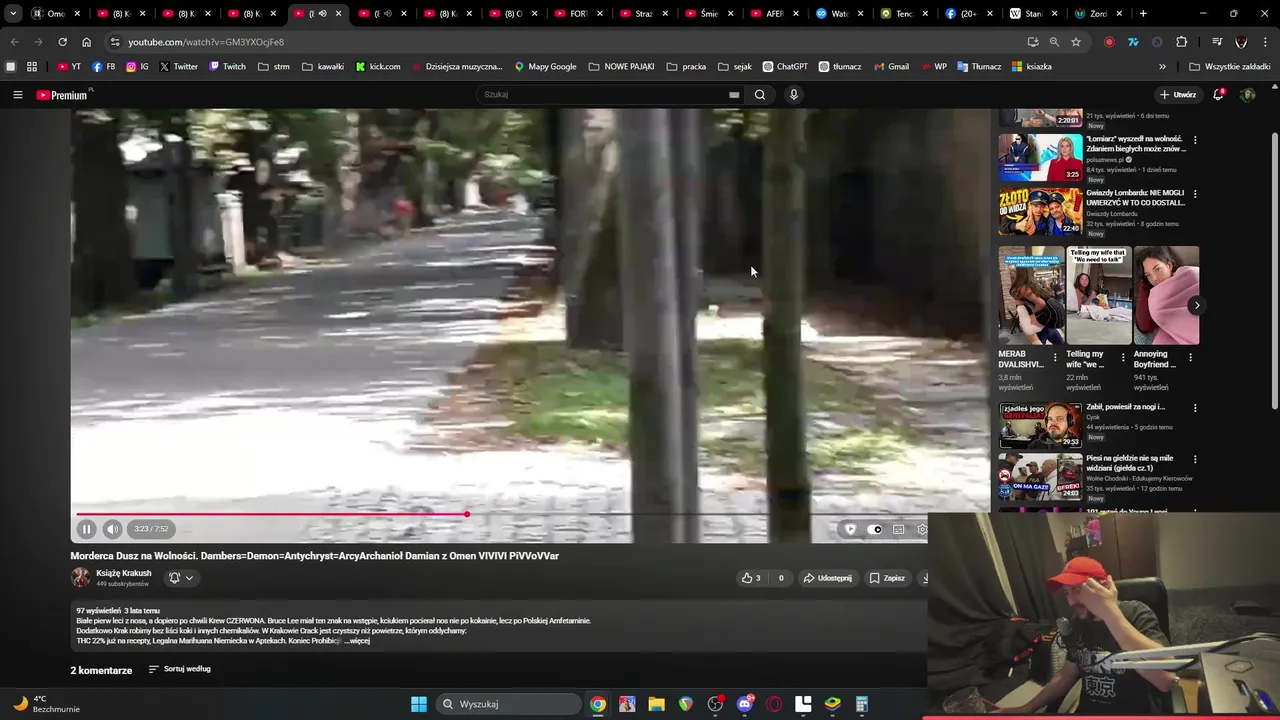Viewport: 1280px width, 720px height.
Task: Click the Wyszukaj taskbar search box
Action: (510, 704)
